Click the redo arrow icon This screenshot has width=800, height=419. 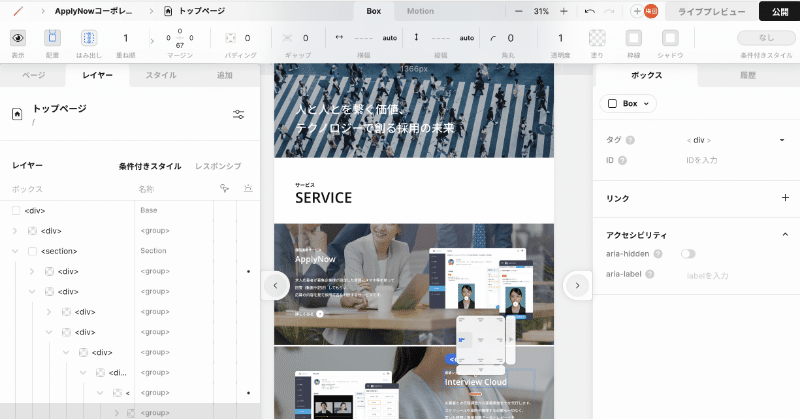coord(609,11)
